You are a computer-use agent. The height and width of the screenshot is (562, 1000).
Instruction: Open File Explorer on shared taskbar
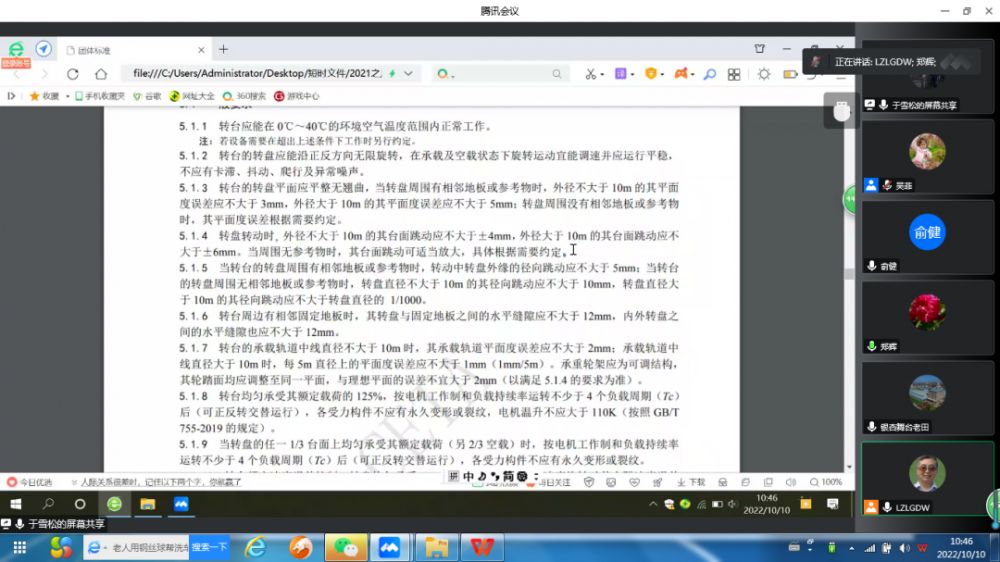coord(148,504)
